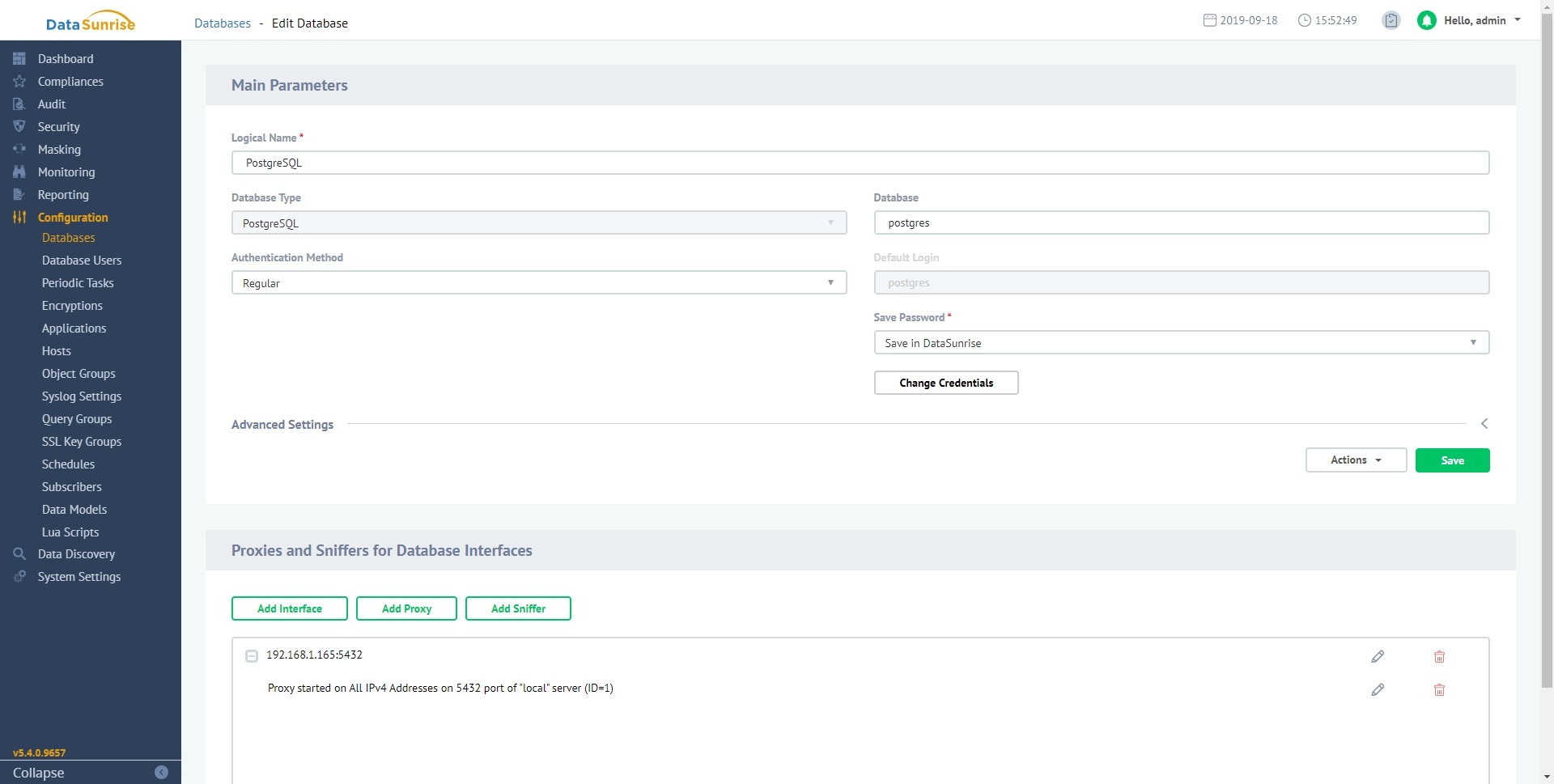
Task: Open the Hello, admin user menu
Action: pos(1482,20)
